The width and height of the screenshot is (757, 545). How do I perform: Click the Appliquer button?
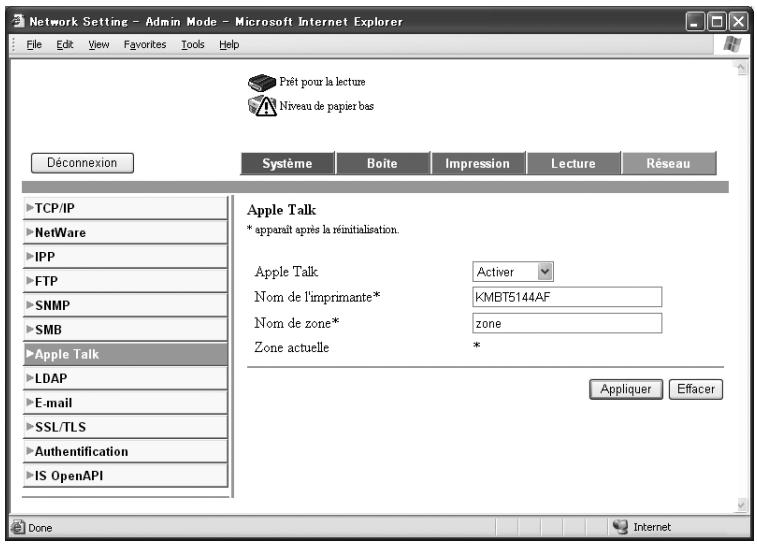(x=626, y=389)
